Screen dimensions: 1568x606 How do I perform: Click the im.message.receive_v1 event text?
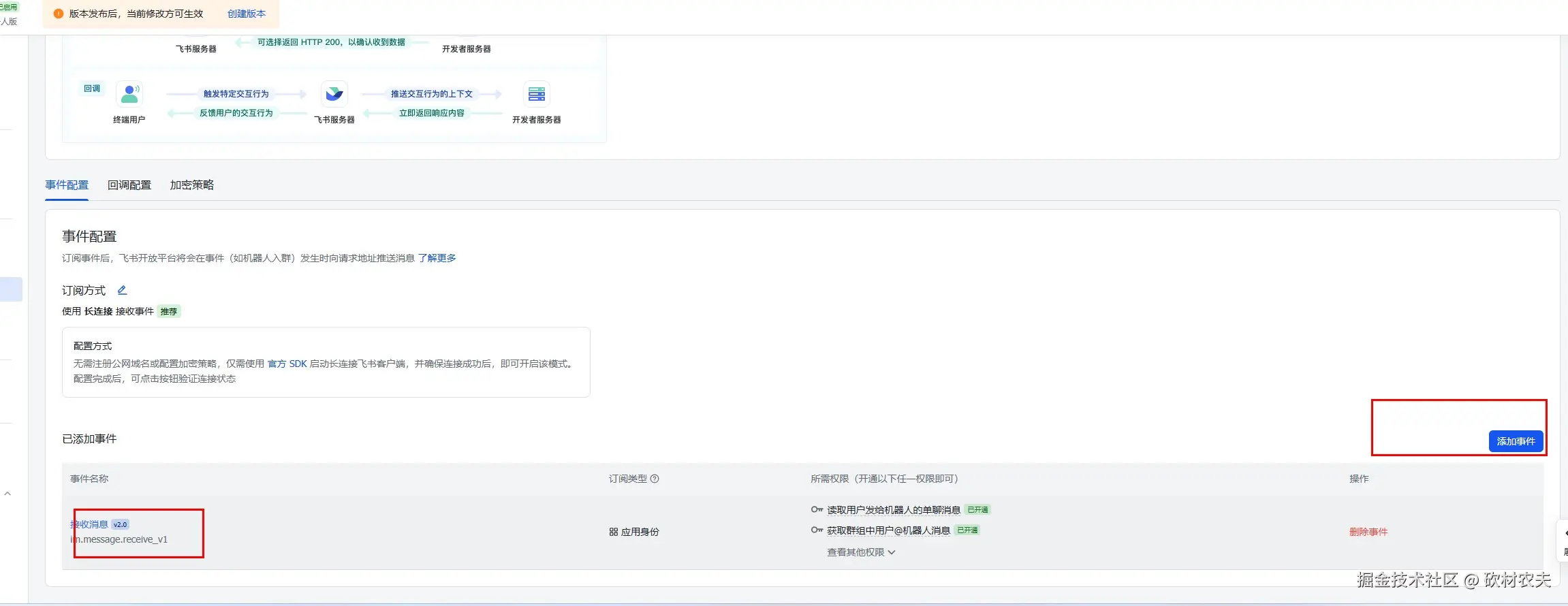(x=119, y=539)
